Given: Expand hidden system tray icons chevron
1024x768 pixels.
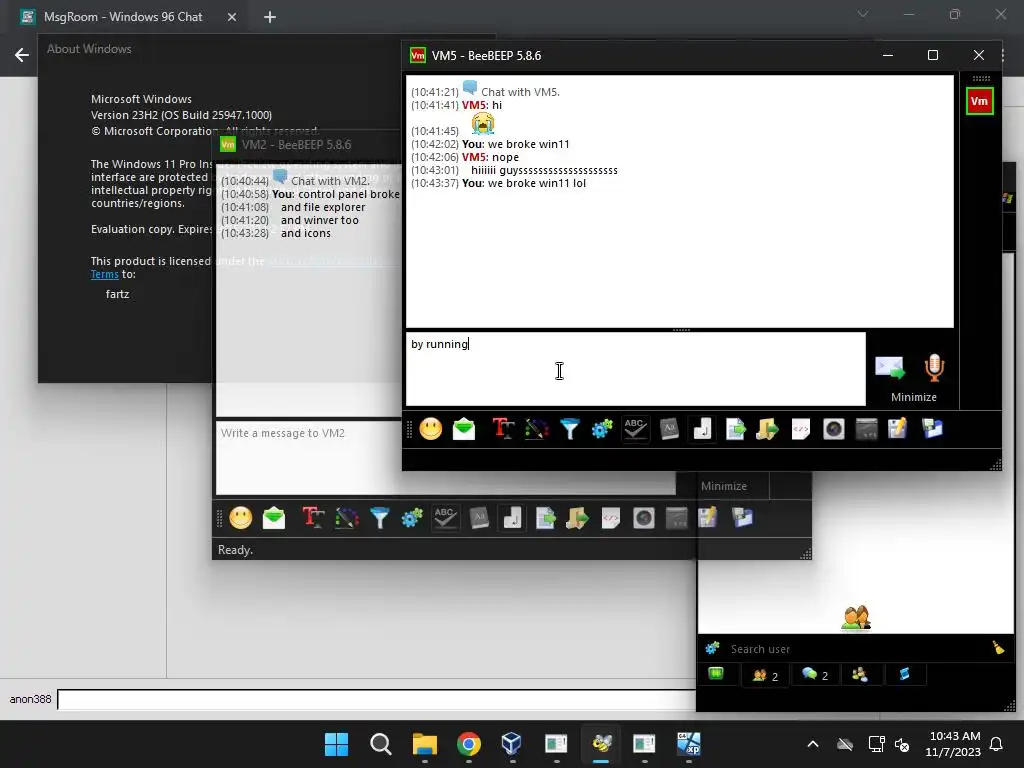Looking at the screenshot, I should coord(813,744).
